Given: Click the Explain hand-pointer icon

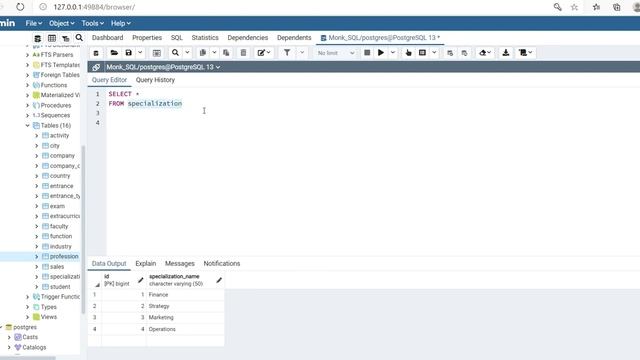Looking at the screenshot, I should pos(408,53).
